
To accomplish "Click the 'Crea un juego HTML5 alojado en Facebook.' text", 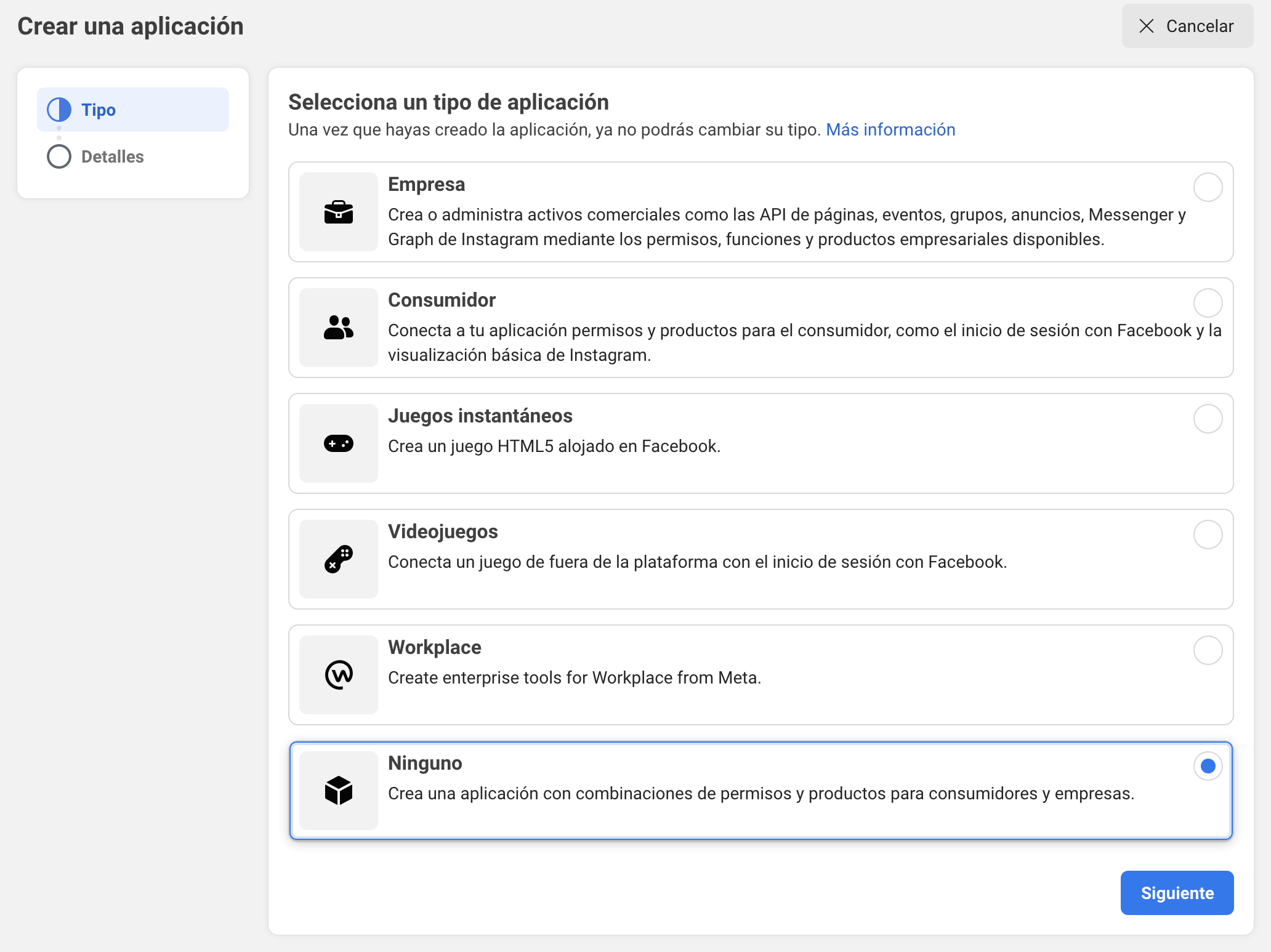I will pyautogui.click(x=554, y=446).
